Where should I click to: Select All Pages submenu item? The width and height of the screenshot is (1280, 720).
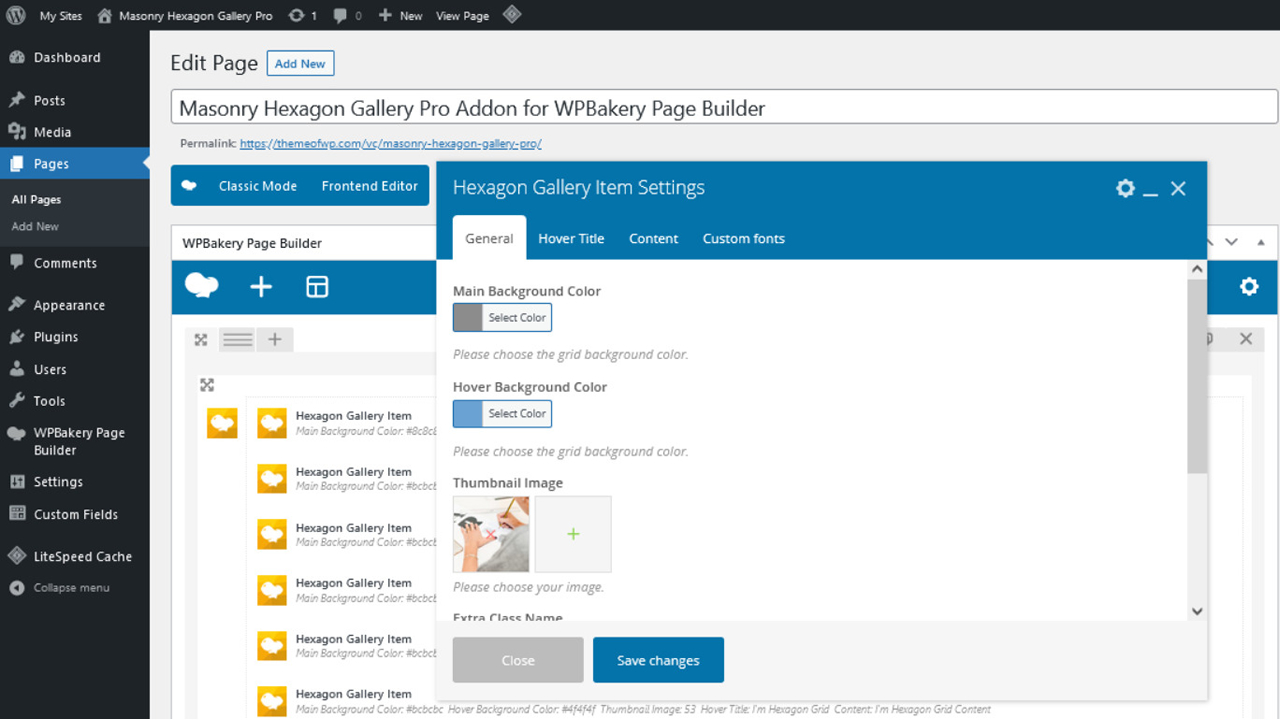36,200
